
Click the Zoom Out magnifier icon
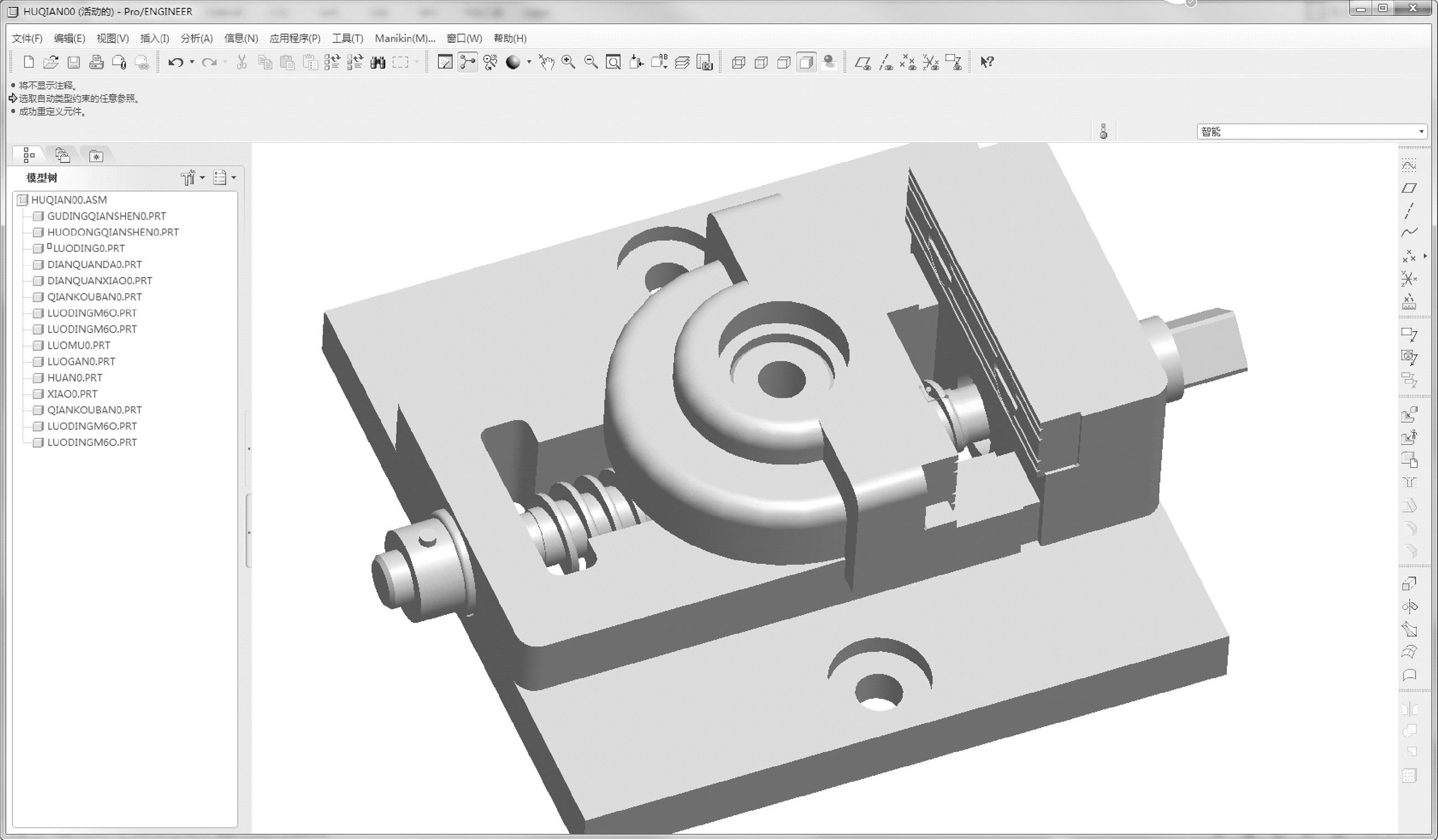pos(591,62)
